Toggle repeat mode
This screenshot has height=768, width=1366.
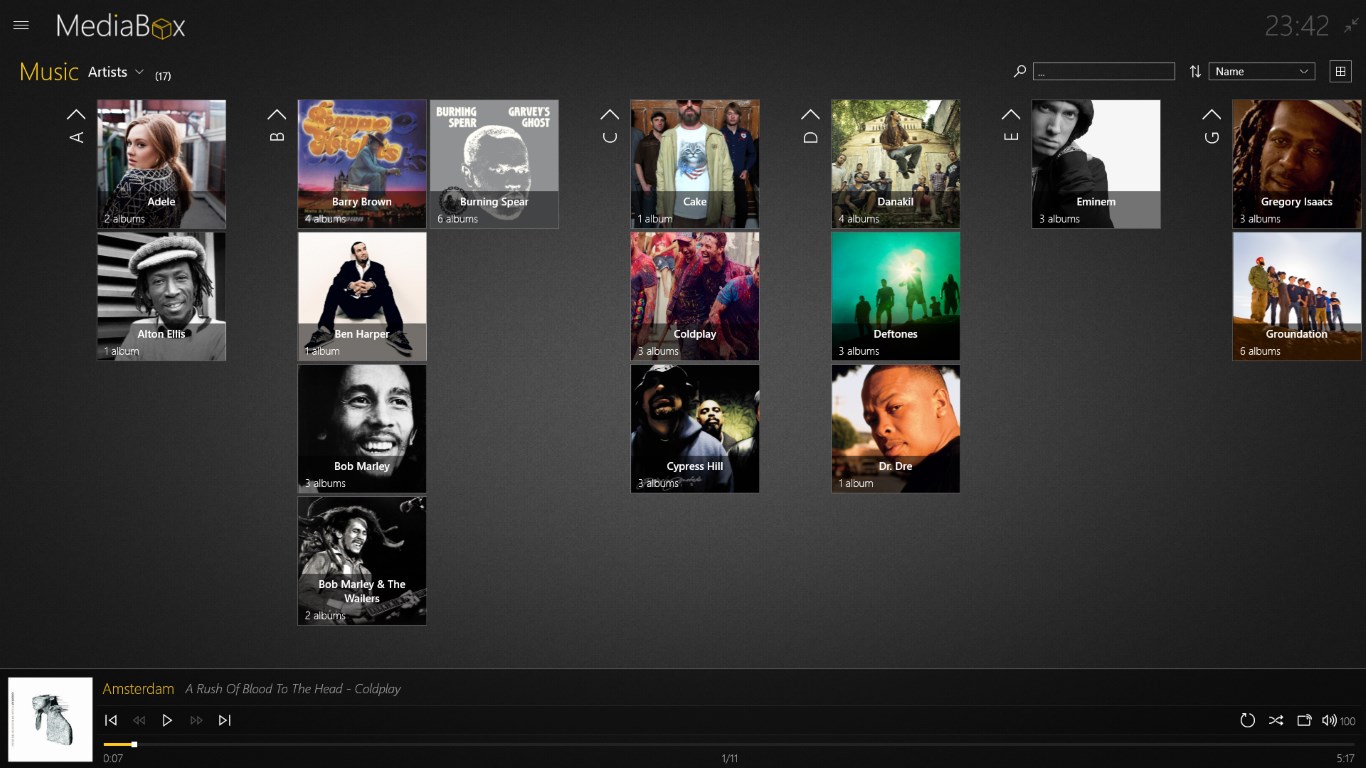point(1247,720)
